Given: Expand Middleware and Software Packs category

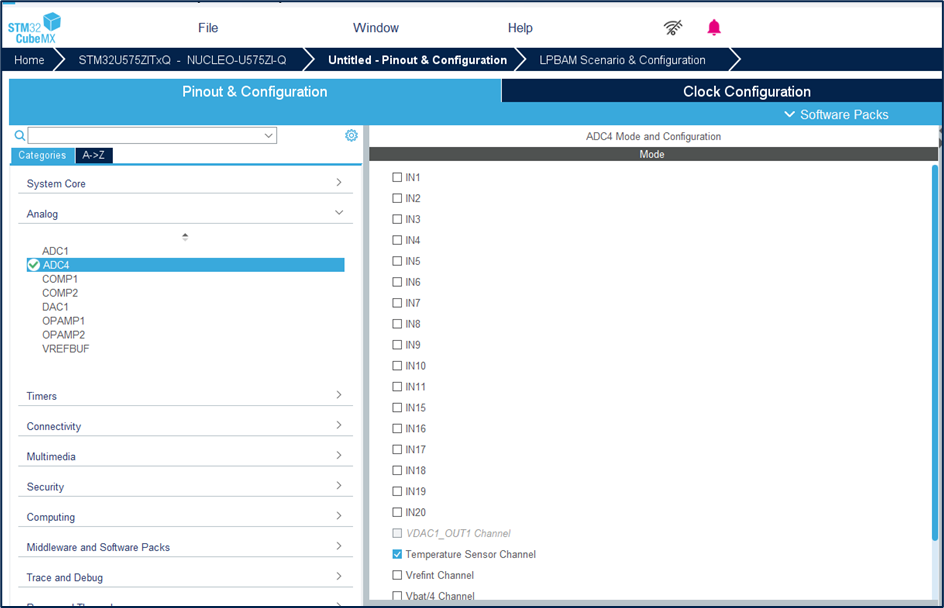Looking at the screenshot, I should point(185,547).
